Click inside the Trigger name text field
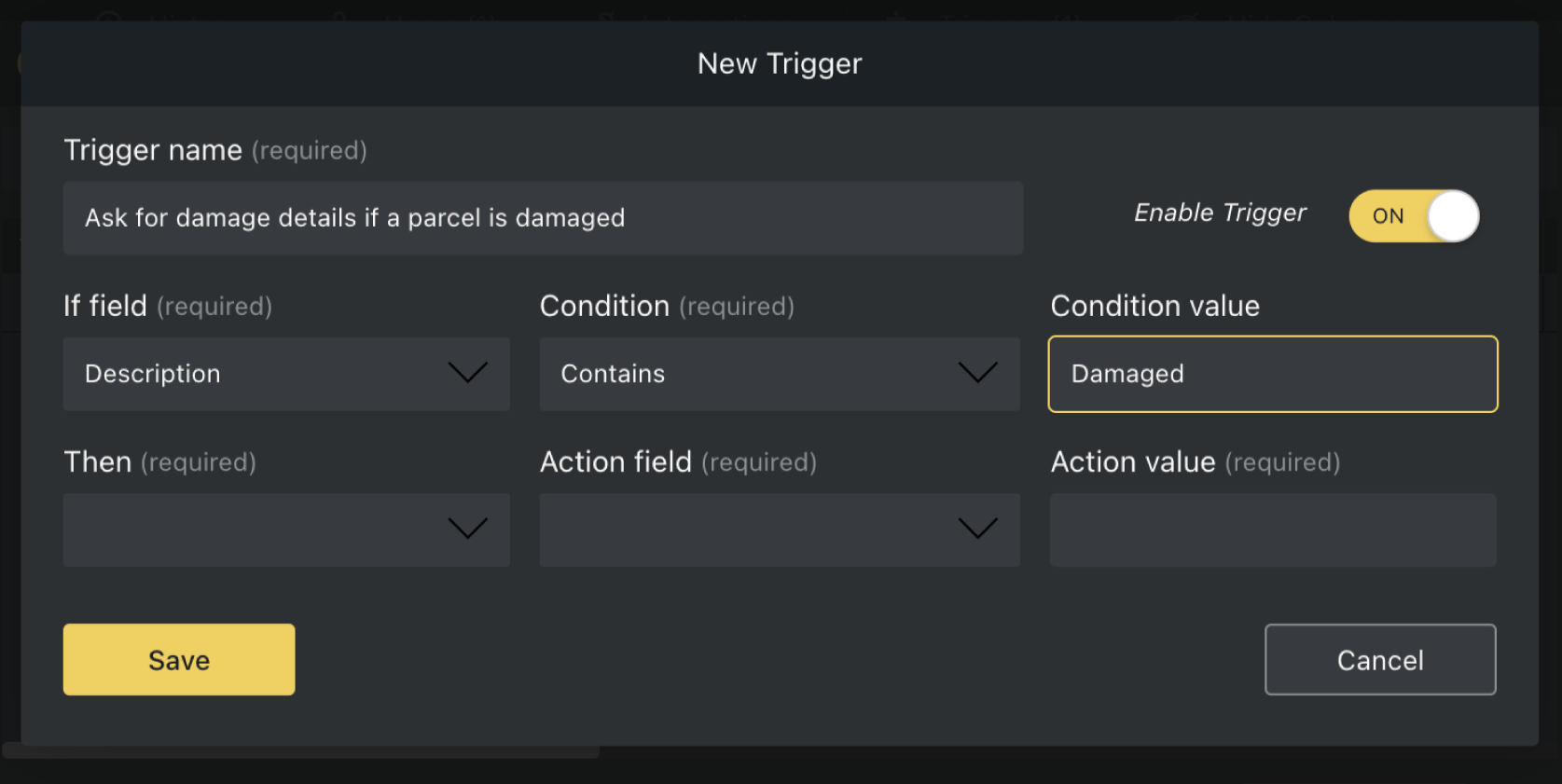This screenshot has height=784, width=1562. tap(544, 217)
